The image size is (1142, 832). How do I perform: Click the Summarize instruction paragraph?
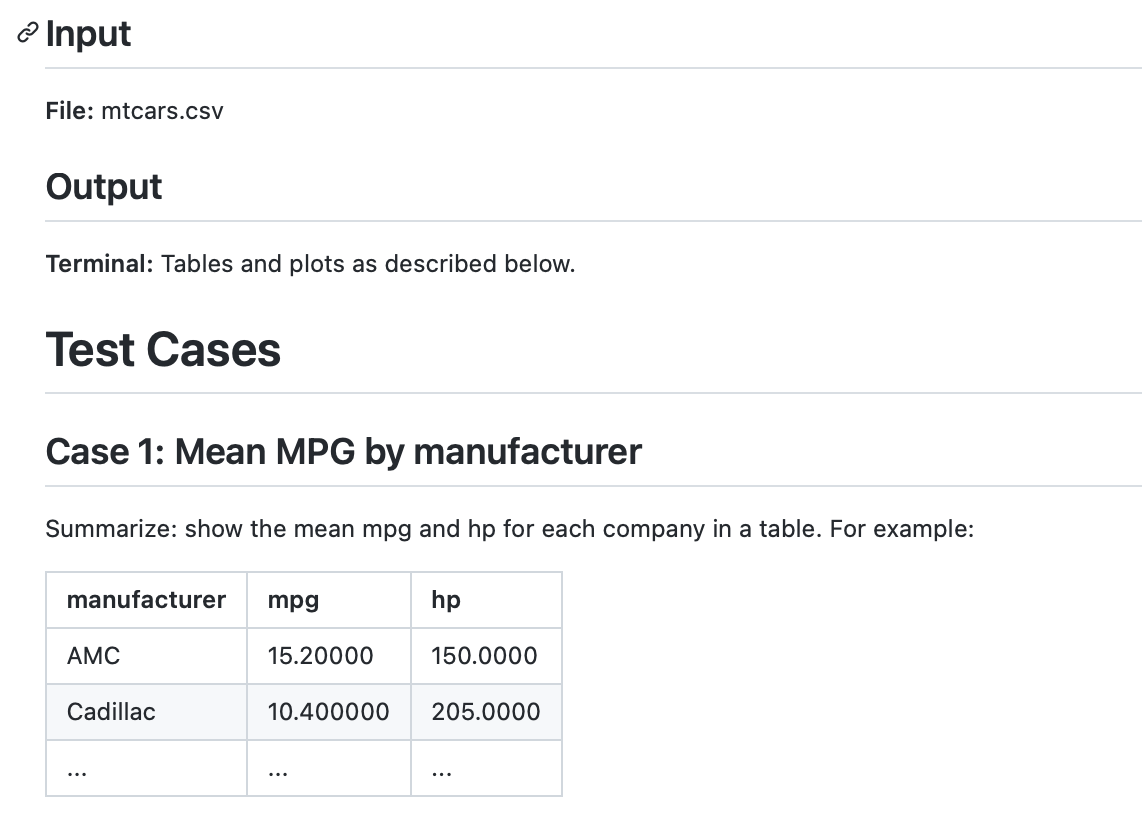click(509, 528)
